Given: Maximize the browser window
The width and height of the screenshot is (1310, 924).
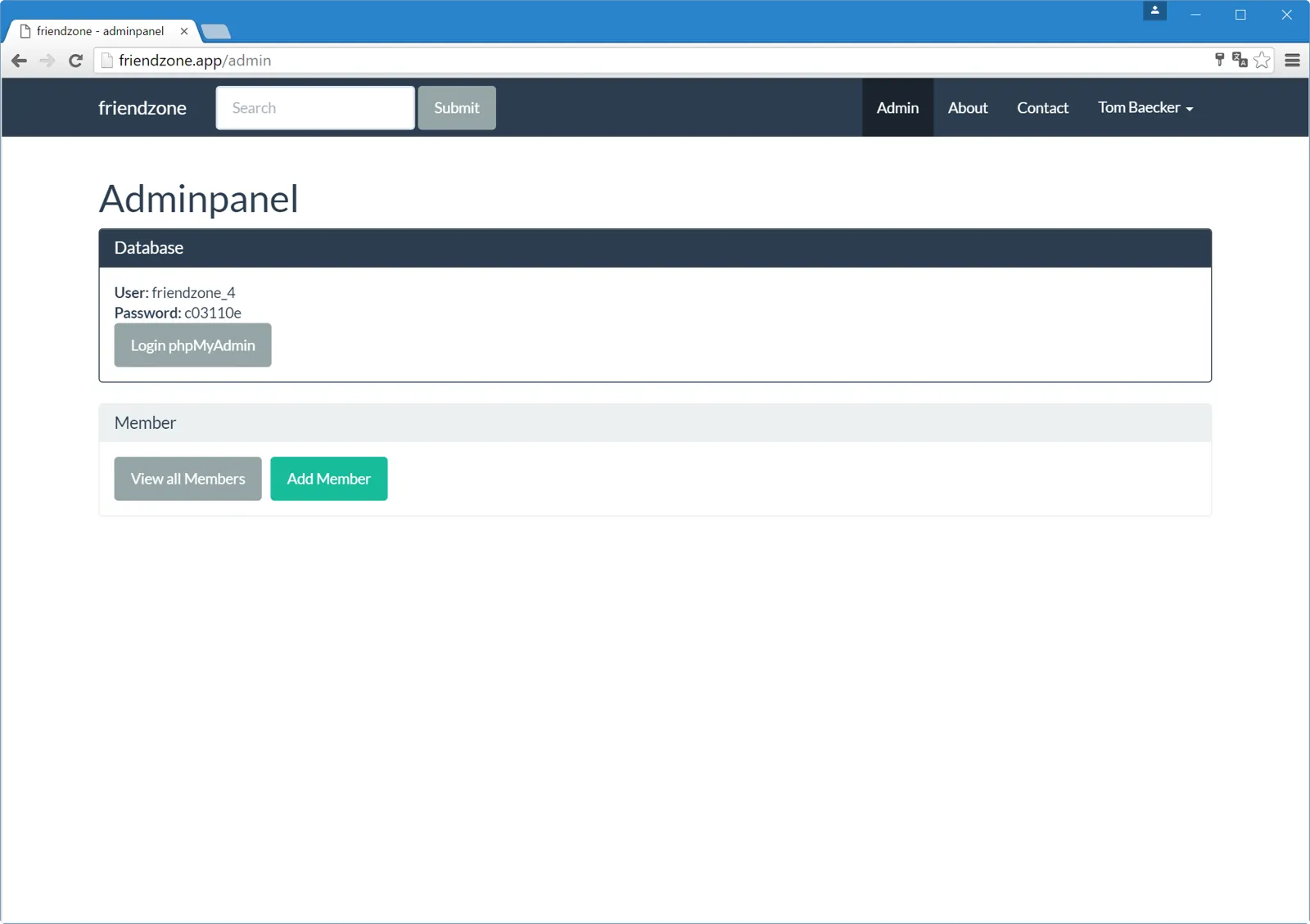Looking at the screenshot, I should pos(1240,15).
